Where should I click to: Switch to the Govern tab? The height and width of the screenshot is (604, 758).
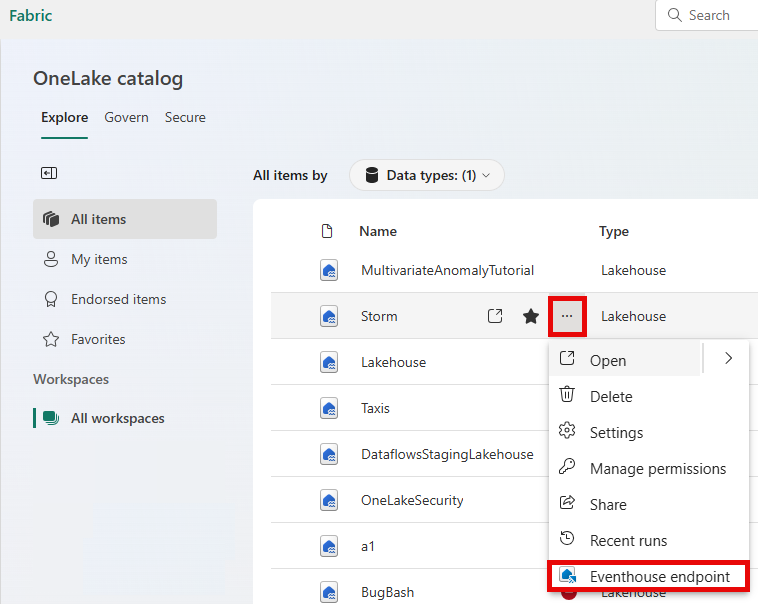click(x=126, y=117)
